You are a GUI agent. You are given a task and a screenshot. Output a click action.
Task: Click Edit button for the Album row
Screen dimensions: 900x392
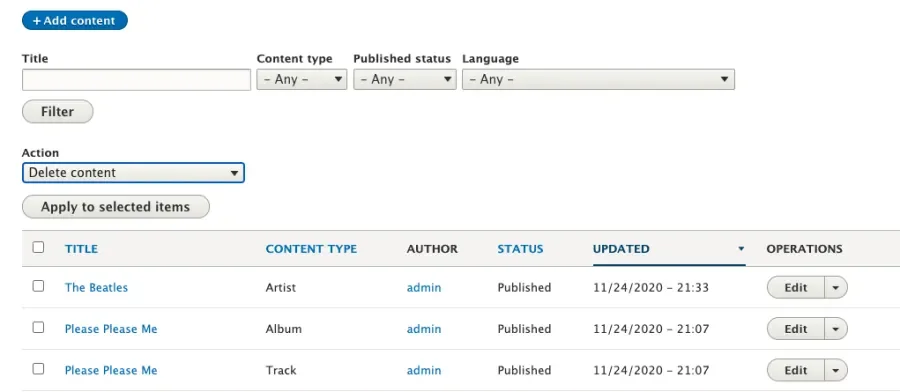click(x=796, y=329)
